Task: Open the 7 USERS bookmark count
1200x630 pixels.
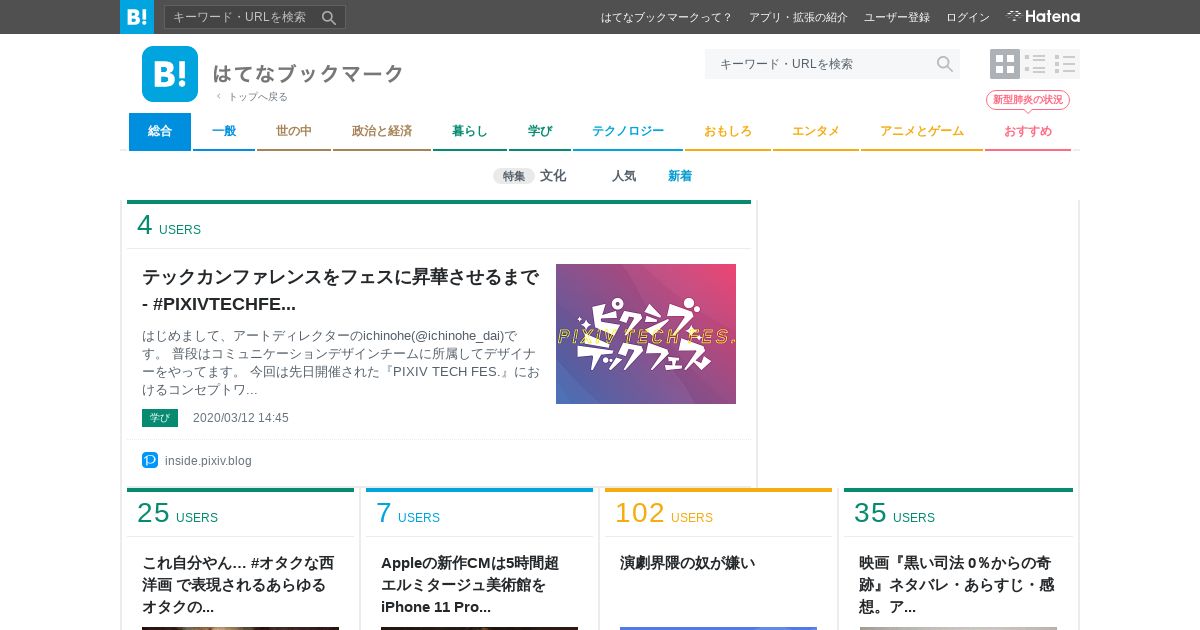Action: pyautogui.click(x=408, y=514)
